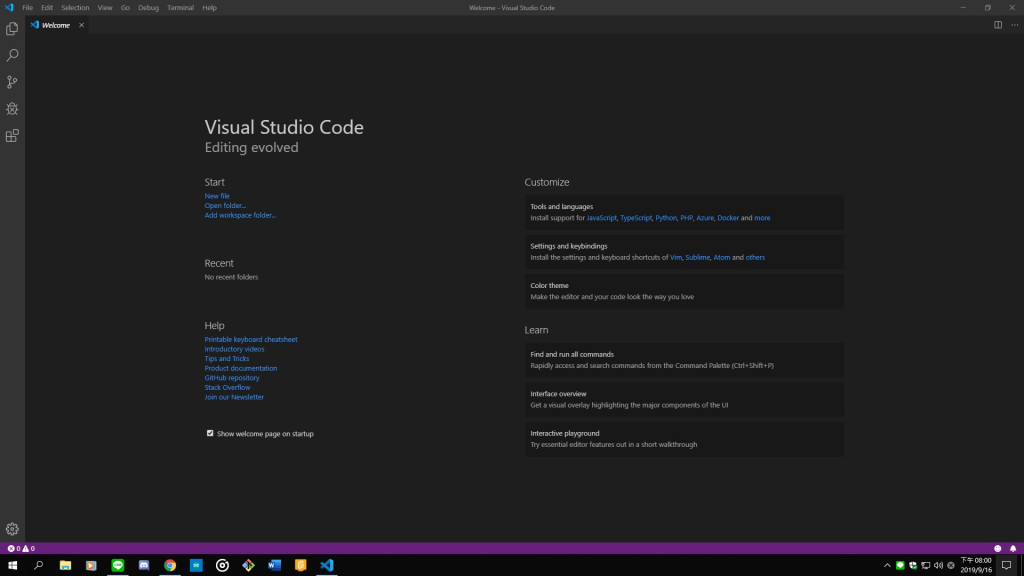Open Microsoft Word from taskbar
1024x576 pixels.
pyautogui.click(x=274, y=566)
